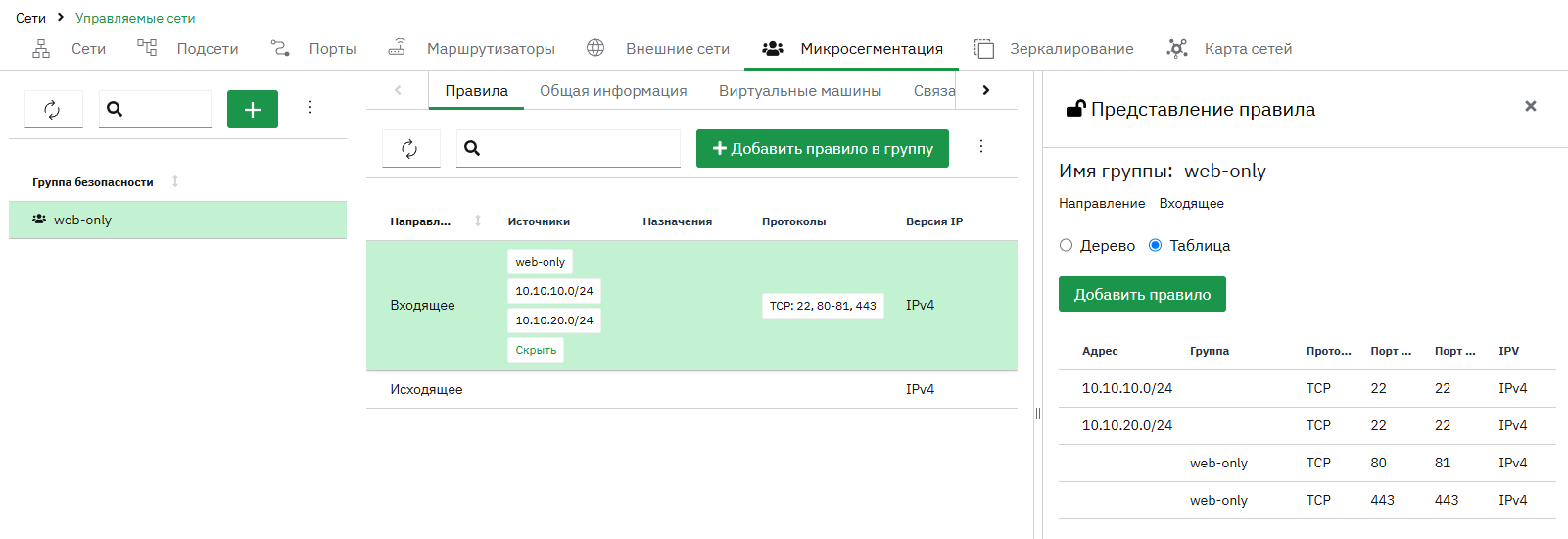Open the Карта сетей tab
The width and height of the screenshot is (1568, 539).
(1229, 49)
